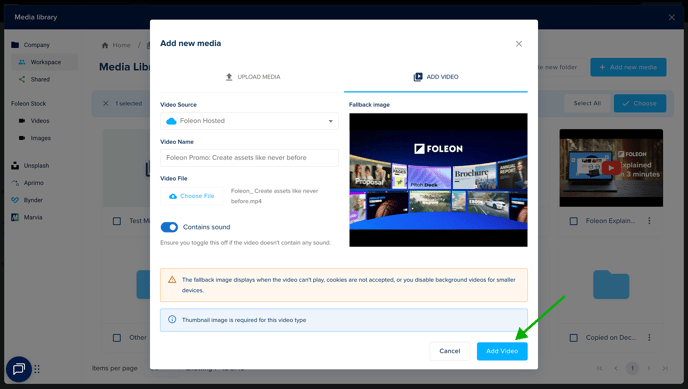Click the Foleon Hosted cloud icon

(171, 121)
